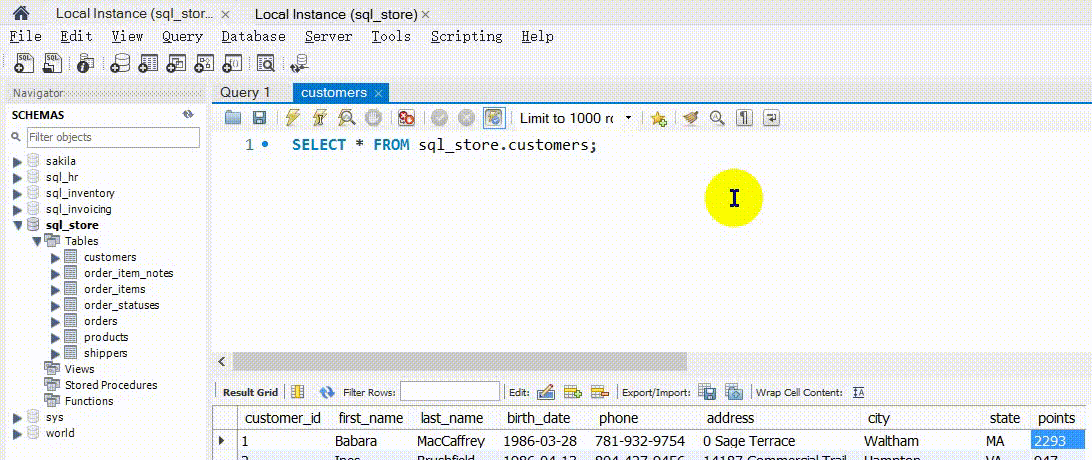Click the Filter objects search field
The width and height of the screenshot is (1092, 460).
113,137
